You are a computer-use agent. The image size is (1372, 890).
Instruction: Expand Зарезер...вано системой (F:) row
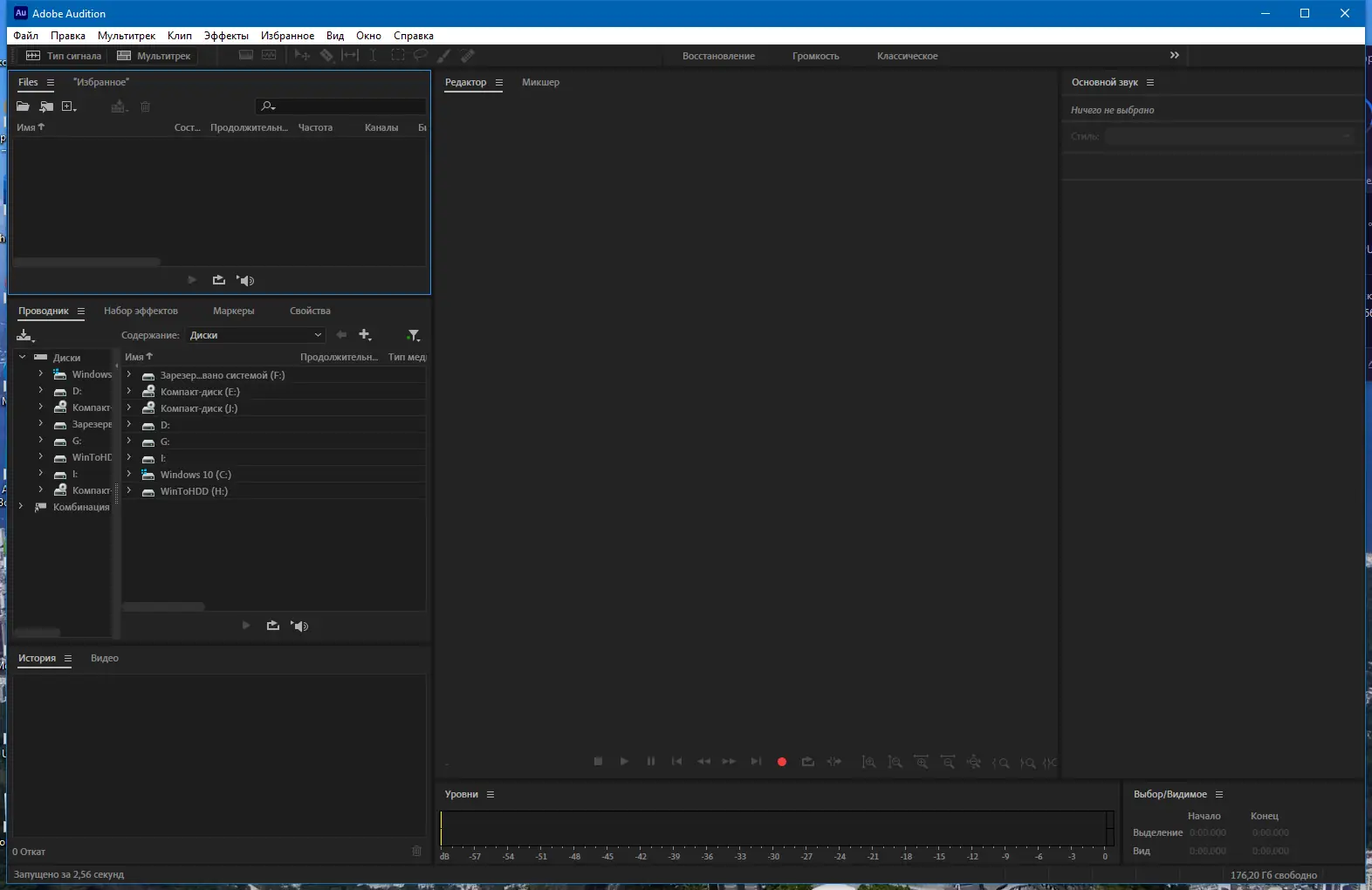pyautogui.click(x=128, y=374)
